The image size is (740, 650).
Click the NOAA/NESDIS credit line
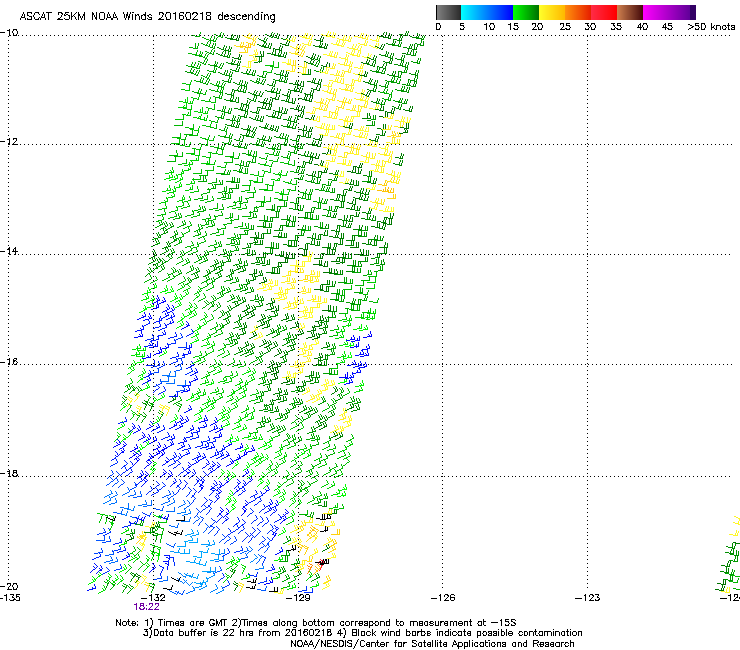click(x=432, y=644)
